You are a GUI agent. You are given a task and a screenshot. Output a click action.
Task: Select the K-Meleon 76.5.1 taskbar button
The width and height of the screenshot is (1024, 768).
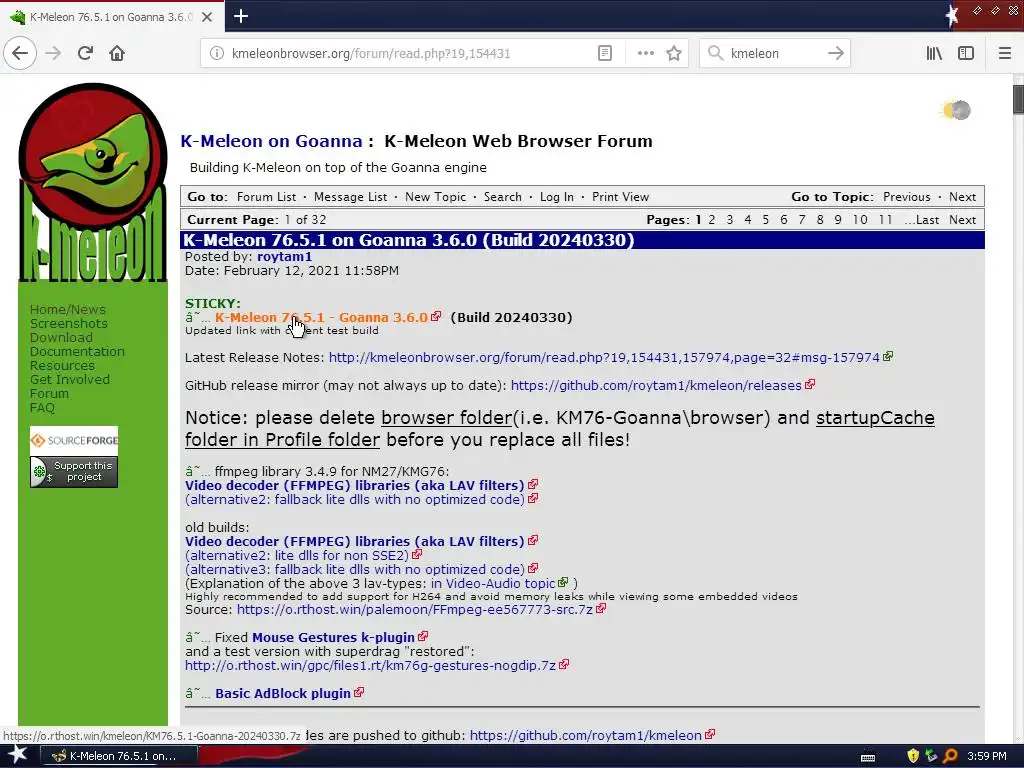[x=119, y=756]
